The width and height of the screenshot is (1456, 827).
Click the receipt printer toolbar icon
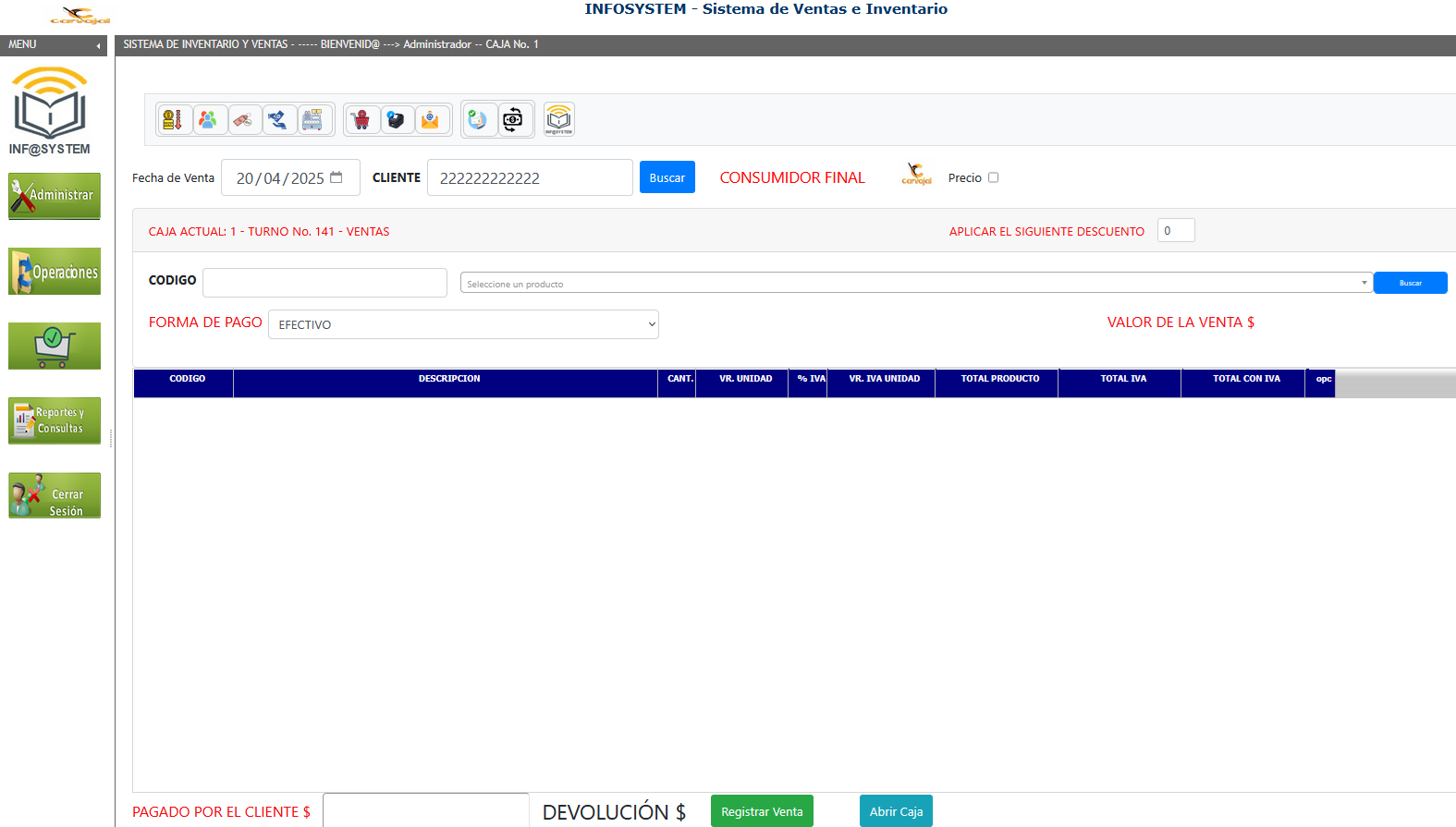(x=396, y=120)
